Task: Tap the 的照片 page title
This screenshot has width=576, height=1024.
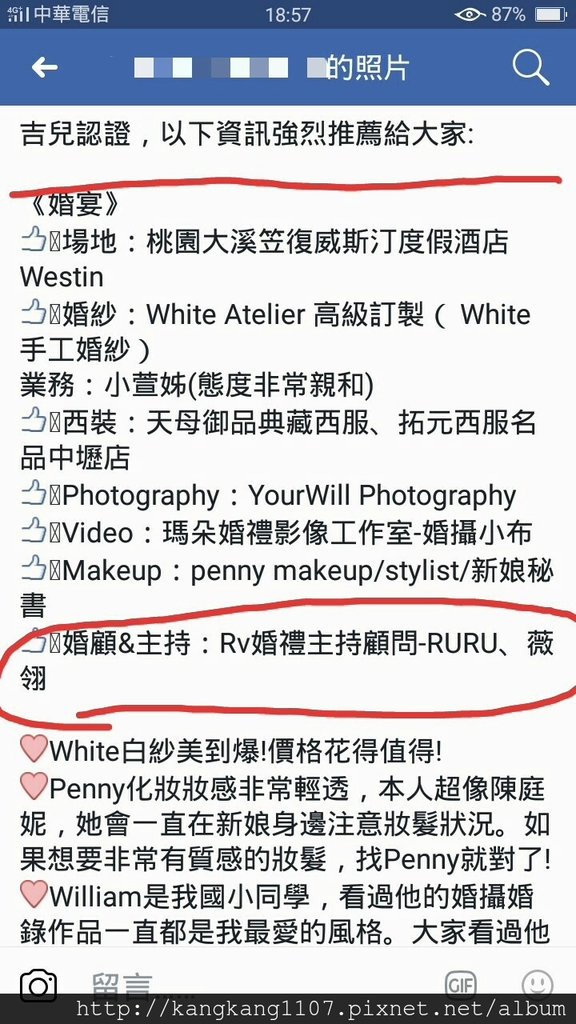Action: (x=367, y=67)
